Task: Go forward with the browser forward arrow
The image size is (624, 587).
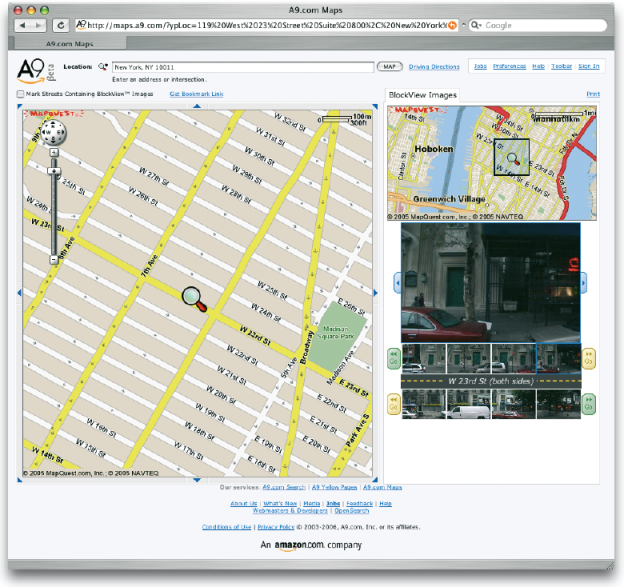Action: 39,25
